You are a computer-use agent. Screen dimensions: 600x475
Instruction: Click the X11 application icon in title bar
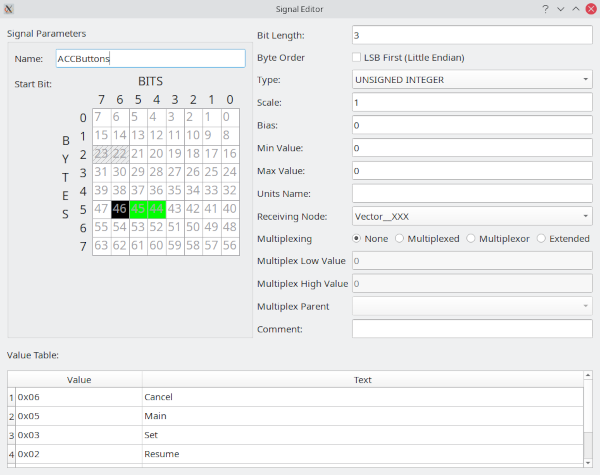pyautogui.click(x=9, y=9)
